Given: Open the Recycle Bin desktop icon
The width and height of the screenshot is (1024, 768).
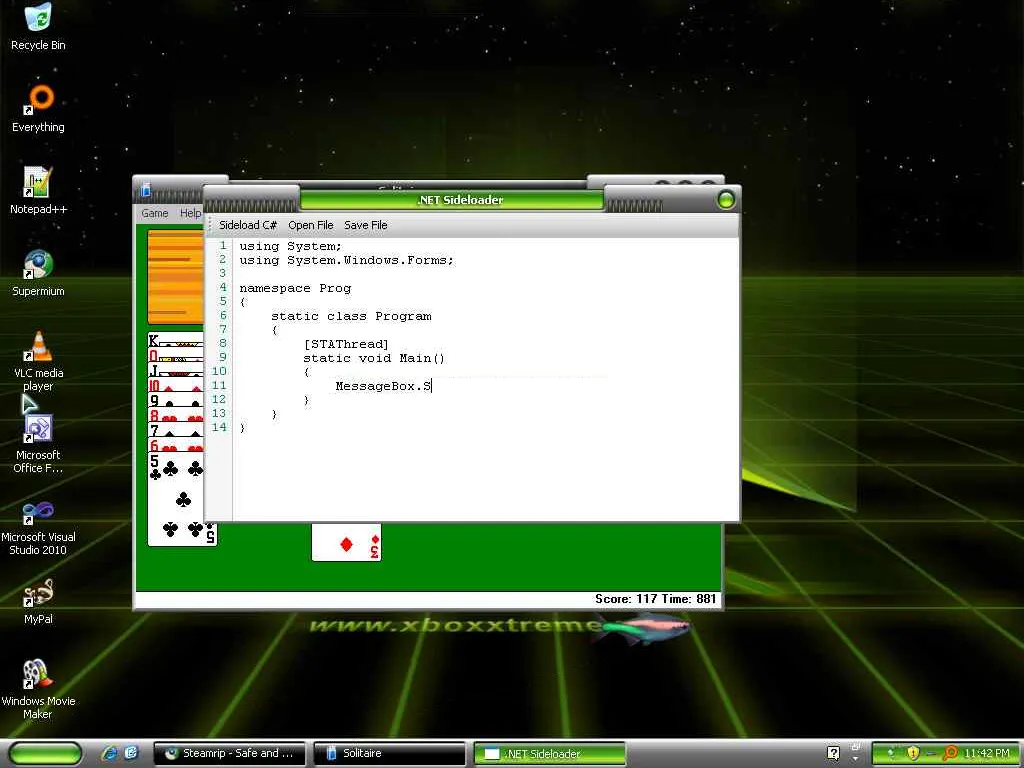Looking at the screenshot, I should [38, 26].
